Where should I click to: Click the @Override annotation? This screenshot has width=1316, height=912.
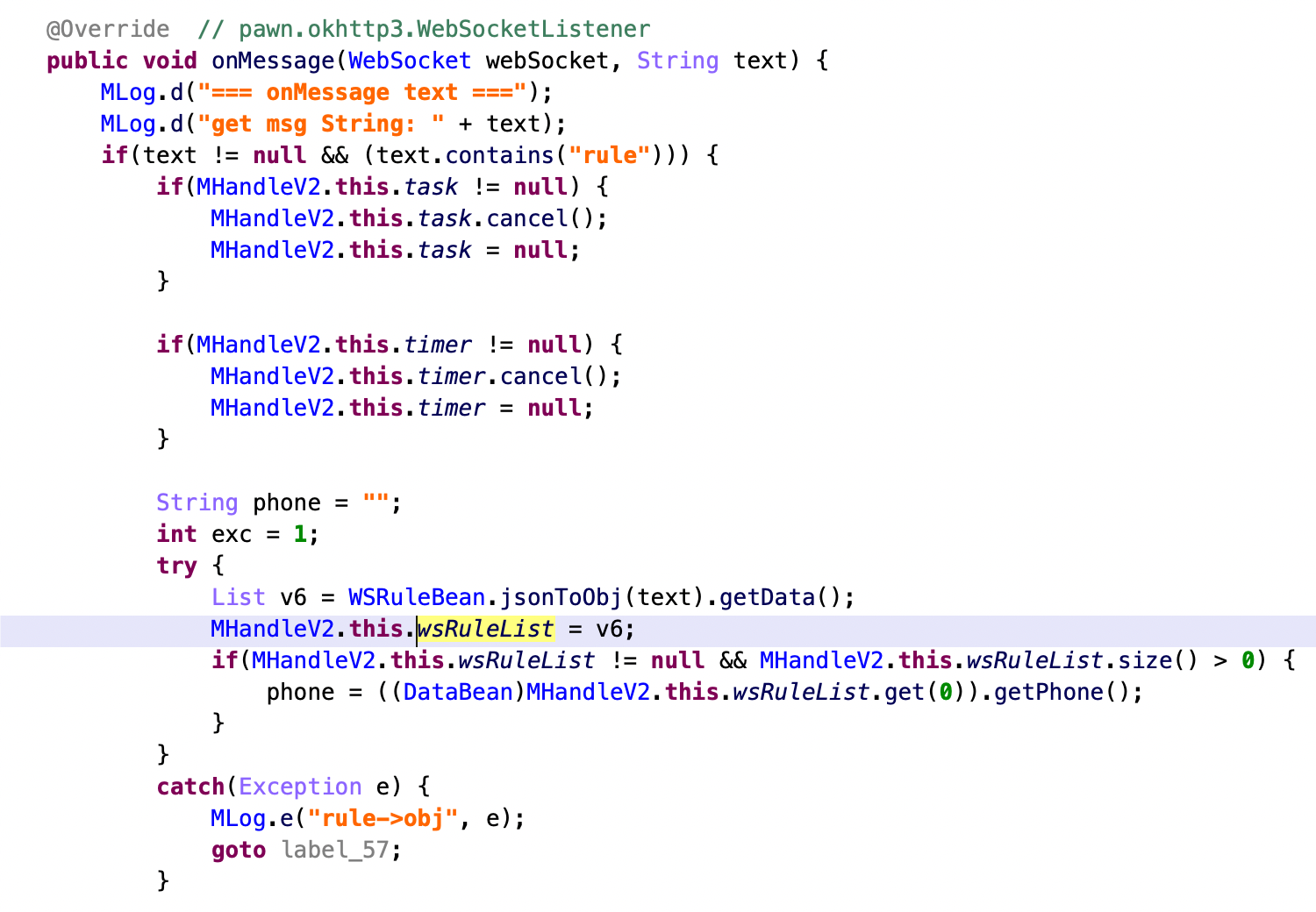(108, 29)
